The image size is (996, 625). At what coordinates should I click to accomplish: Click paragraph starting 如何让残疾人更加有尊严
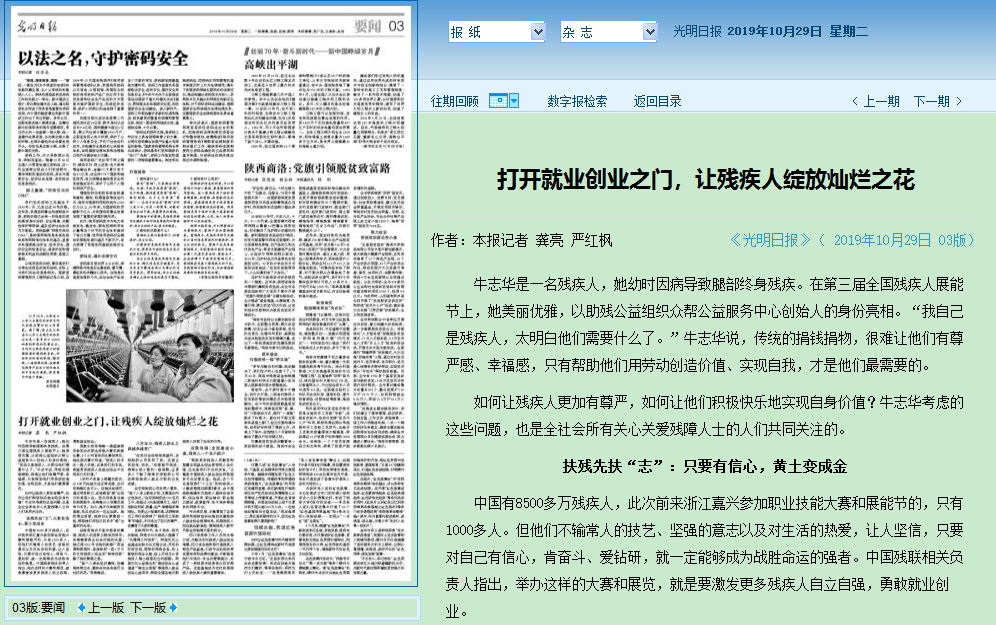pyautogui.click(x=704, y=415)
